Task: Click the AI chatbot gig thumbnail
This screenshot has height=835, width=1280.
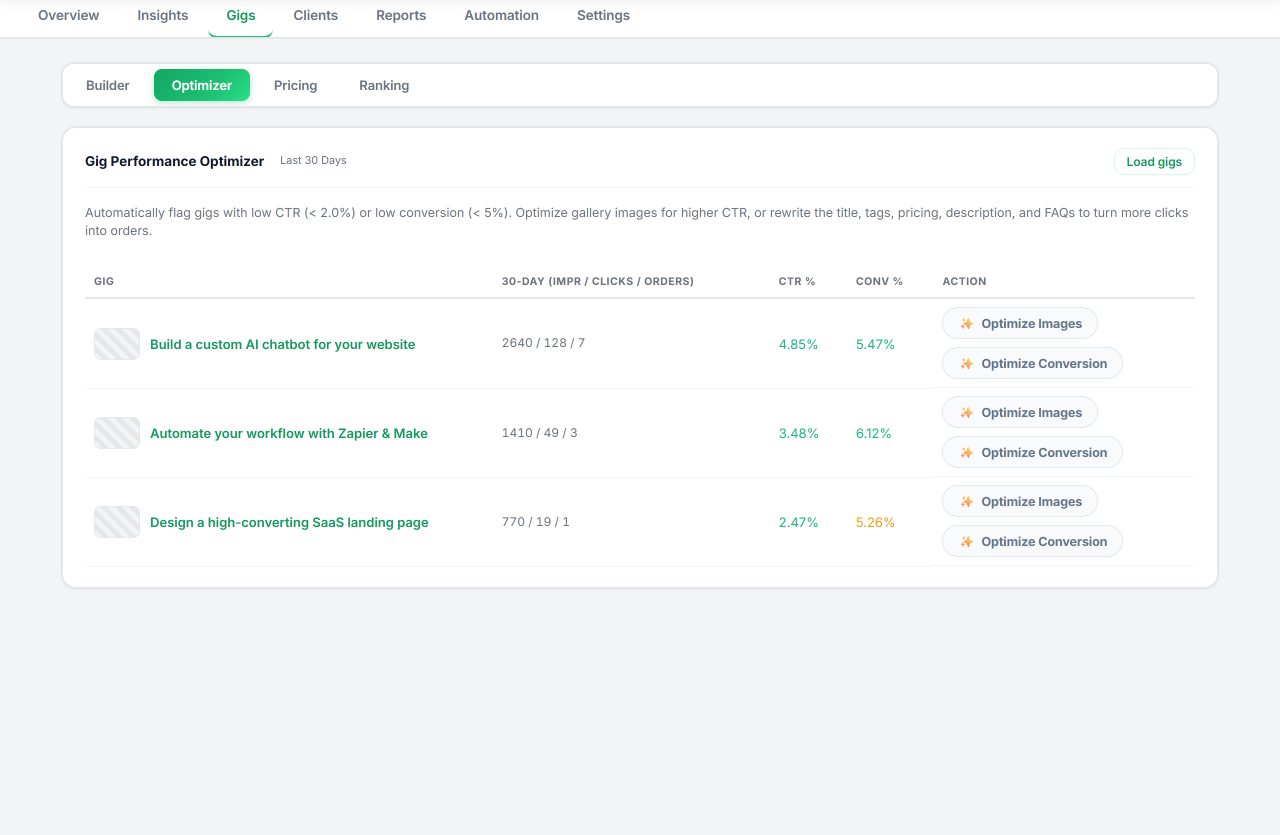Action: tap(117, 344)
